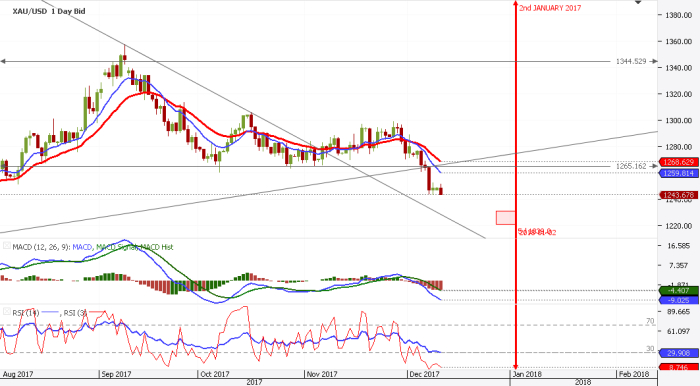
Task: Click the XAU/USD 1 Day Bid title
Action: click(49, 11)
